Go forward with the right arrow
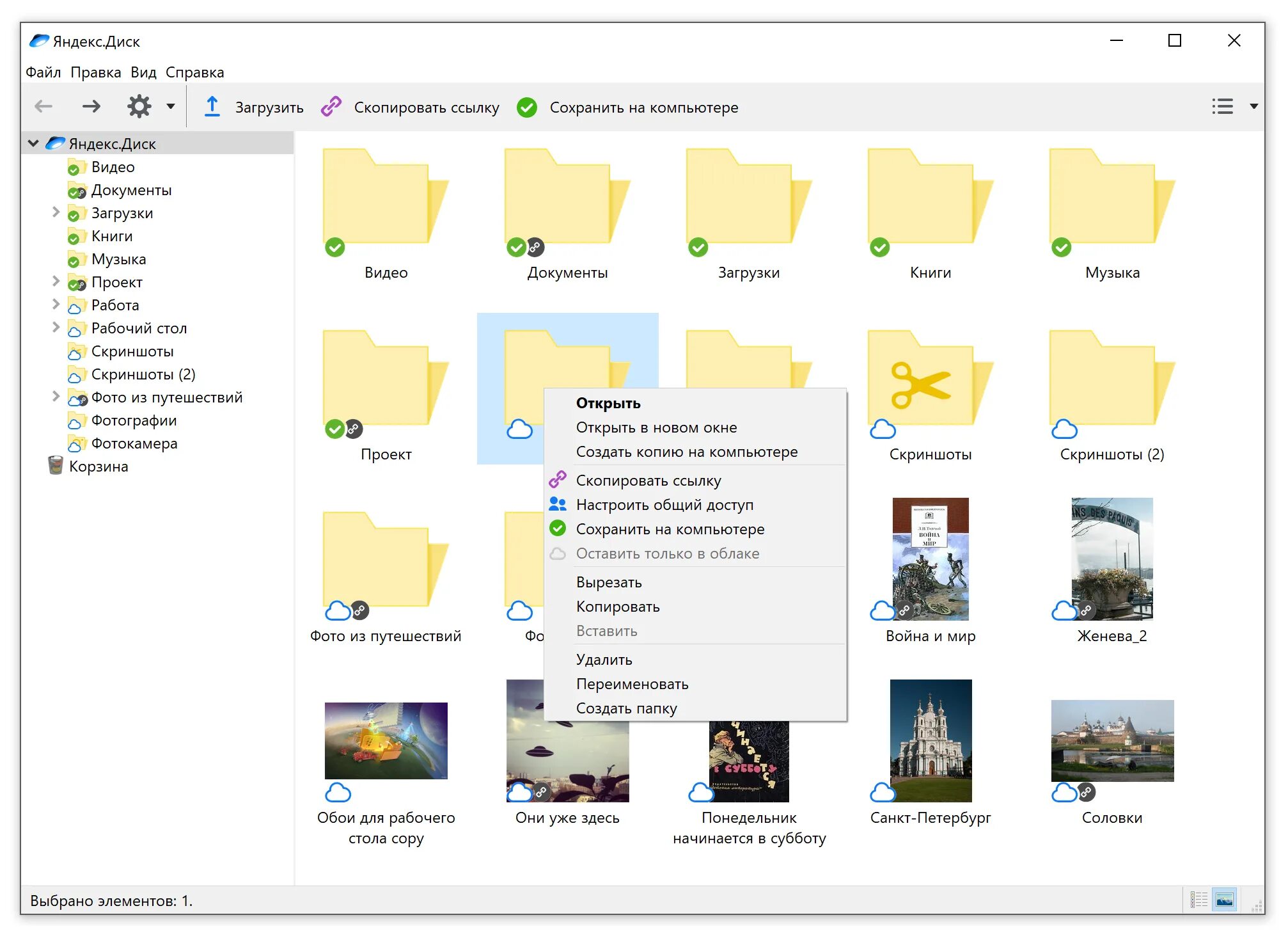This screenshot has width=1288, height=938. tap(91, 106)
